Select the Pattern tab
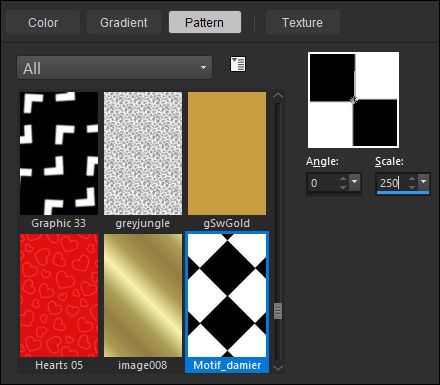 click(x=205, y=23)
